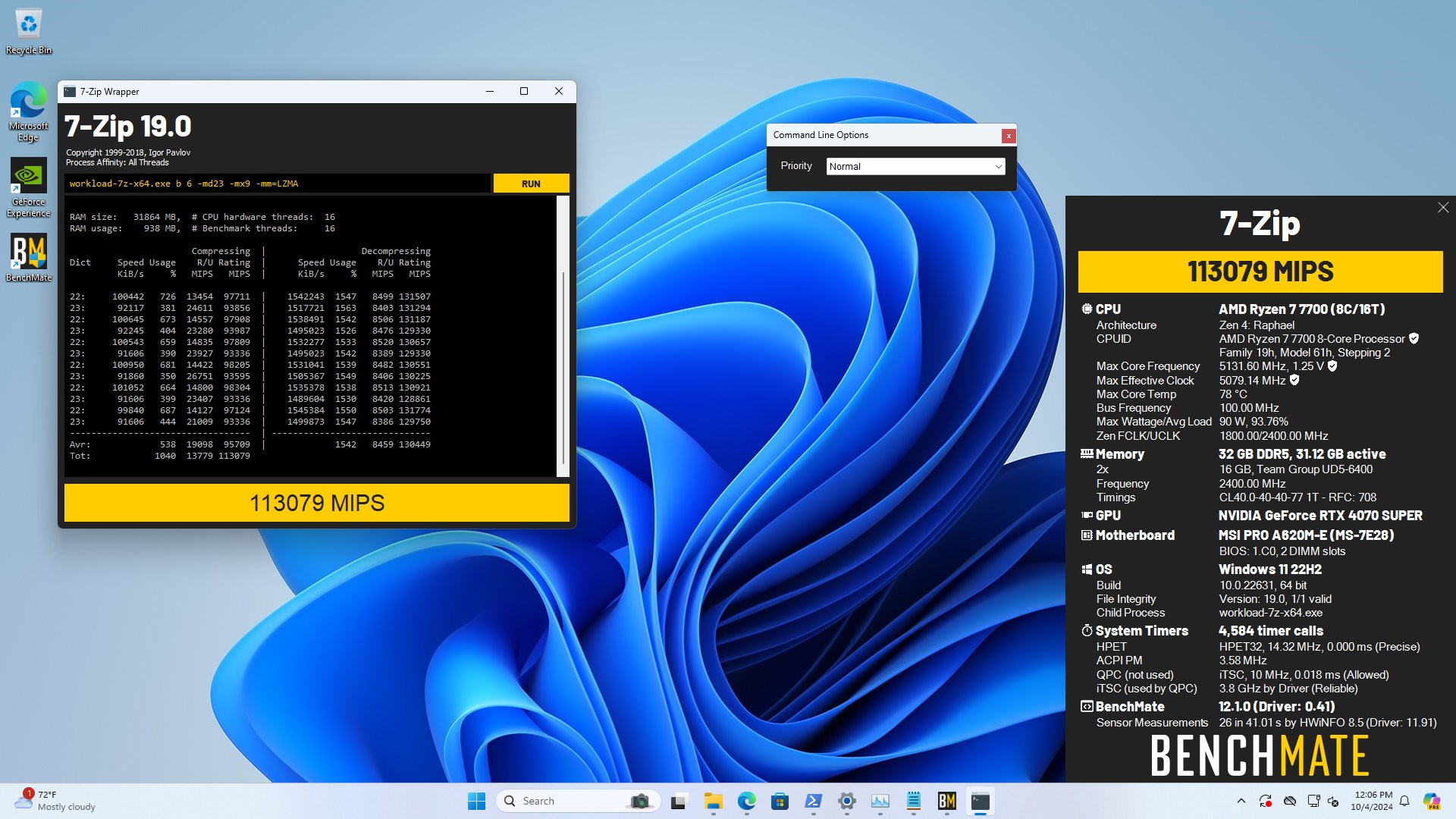Click the 4,584 timer calls text
The height and width of the screenshot is (819, 1456).
(1271, 631)
